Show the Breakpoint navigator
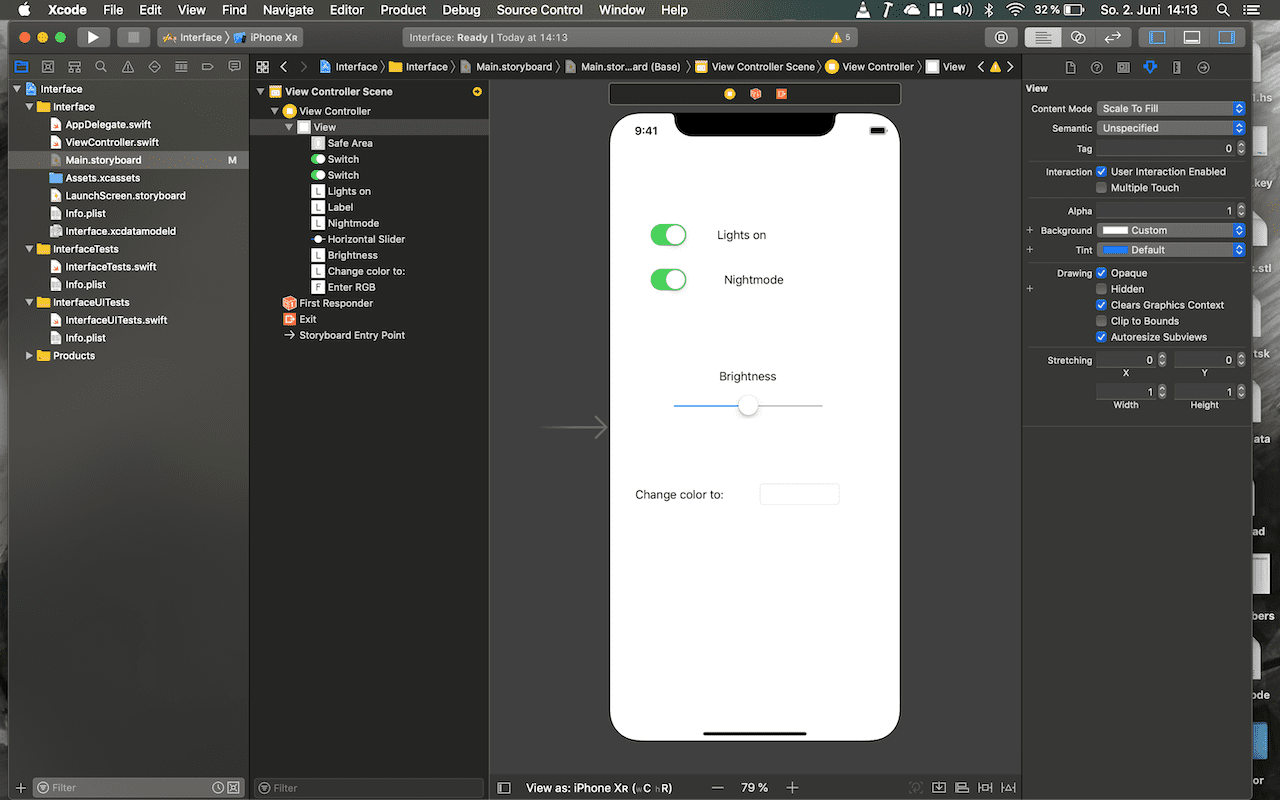Screen dimensions: 1280x800 (x=208, y=67)
